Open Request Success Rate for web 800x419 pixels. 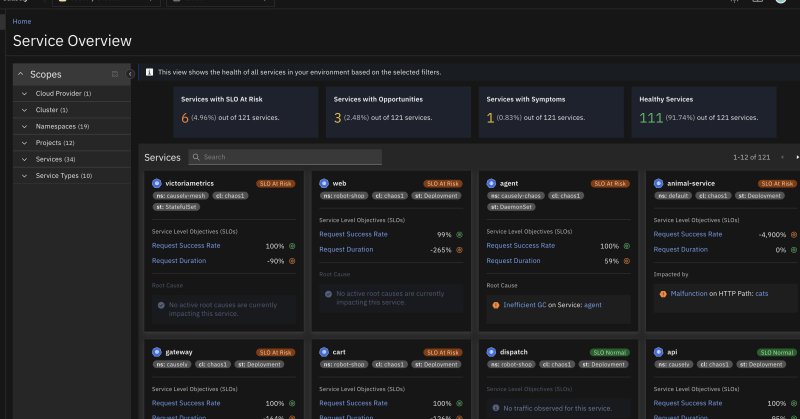coord(354,234)
